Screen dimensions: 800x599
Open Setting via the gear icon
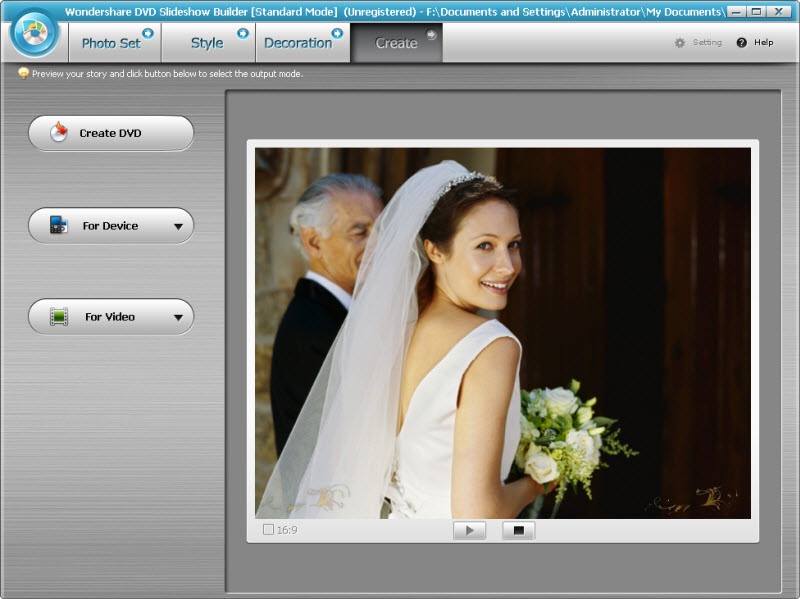click(680, 43)
